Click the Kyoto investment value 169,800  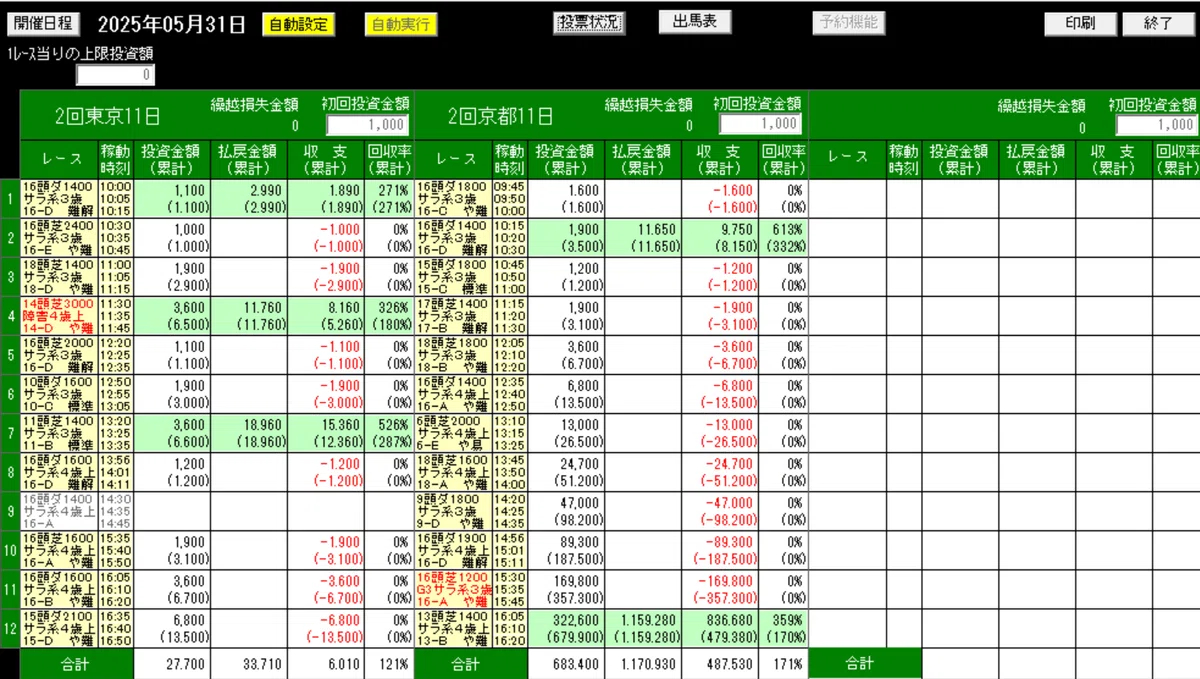coord(576,580)
